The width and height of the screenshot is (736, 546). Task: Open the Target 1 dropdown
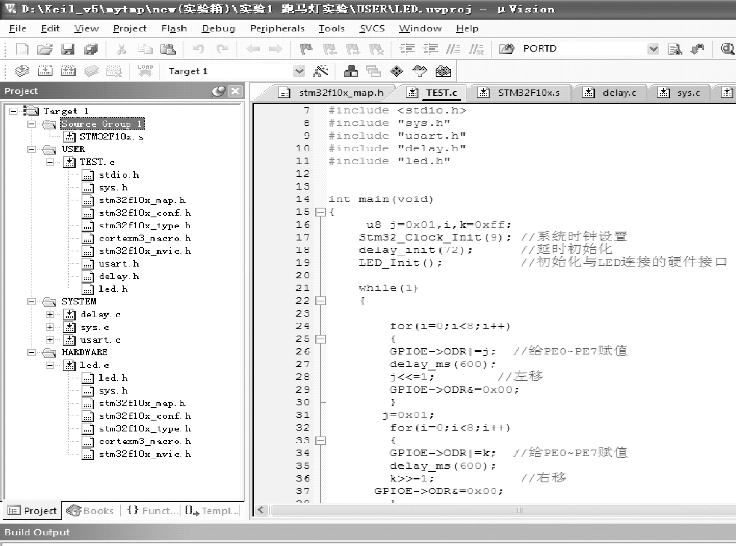[298, 71]
